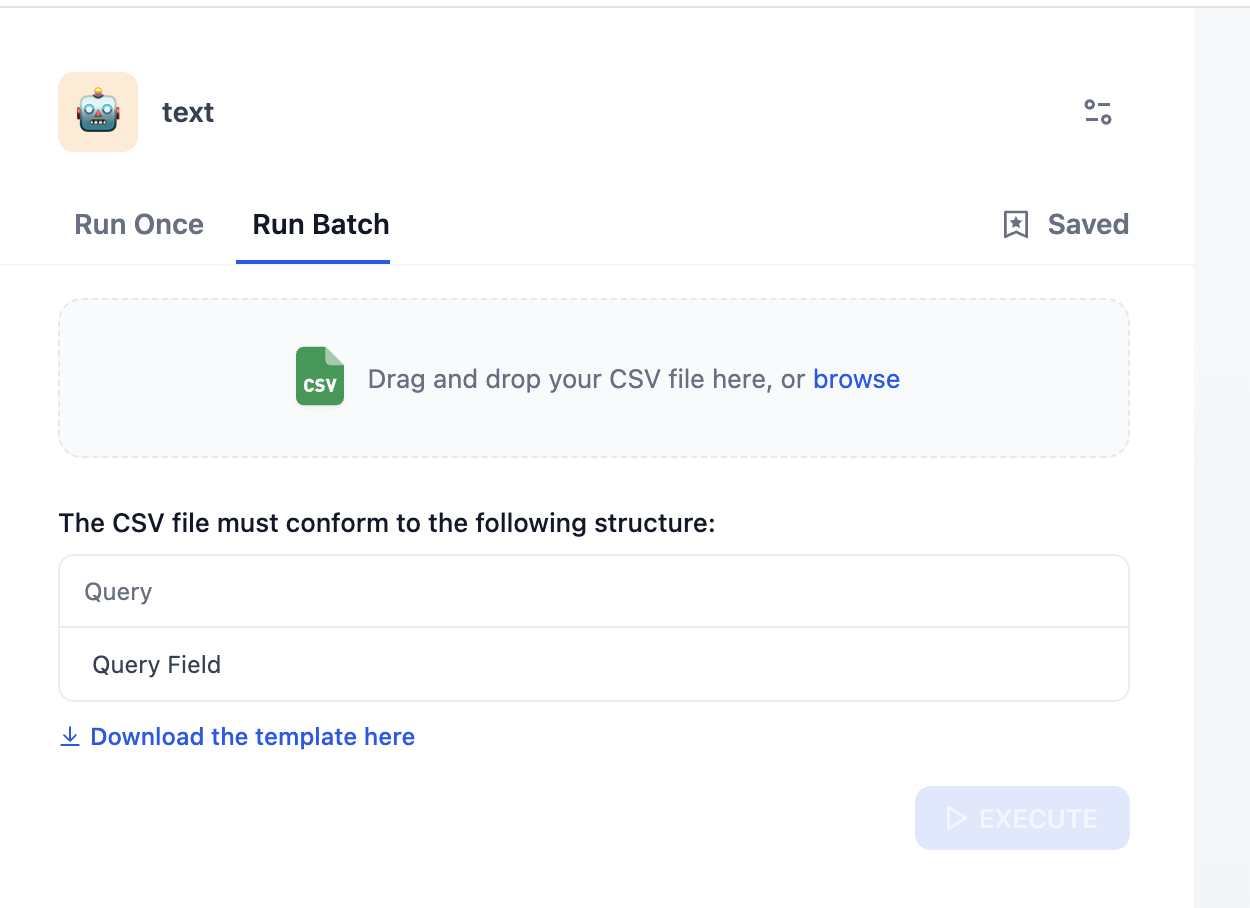Switch to the Run Once tab
Image resolution: width=1250 pixels, height=908 pixels.
(x=139, y=225)
